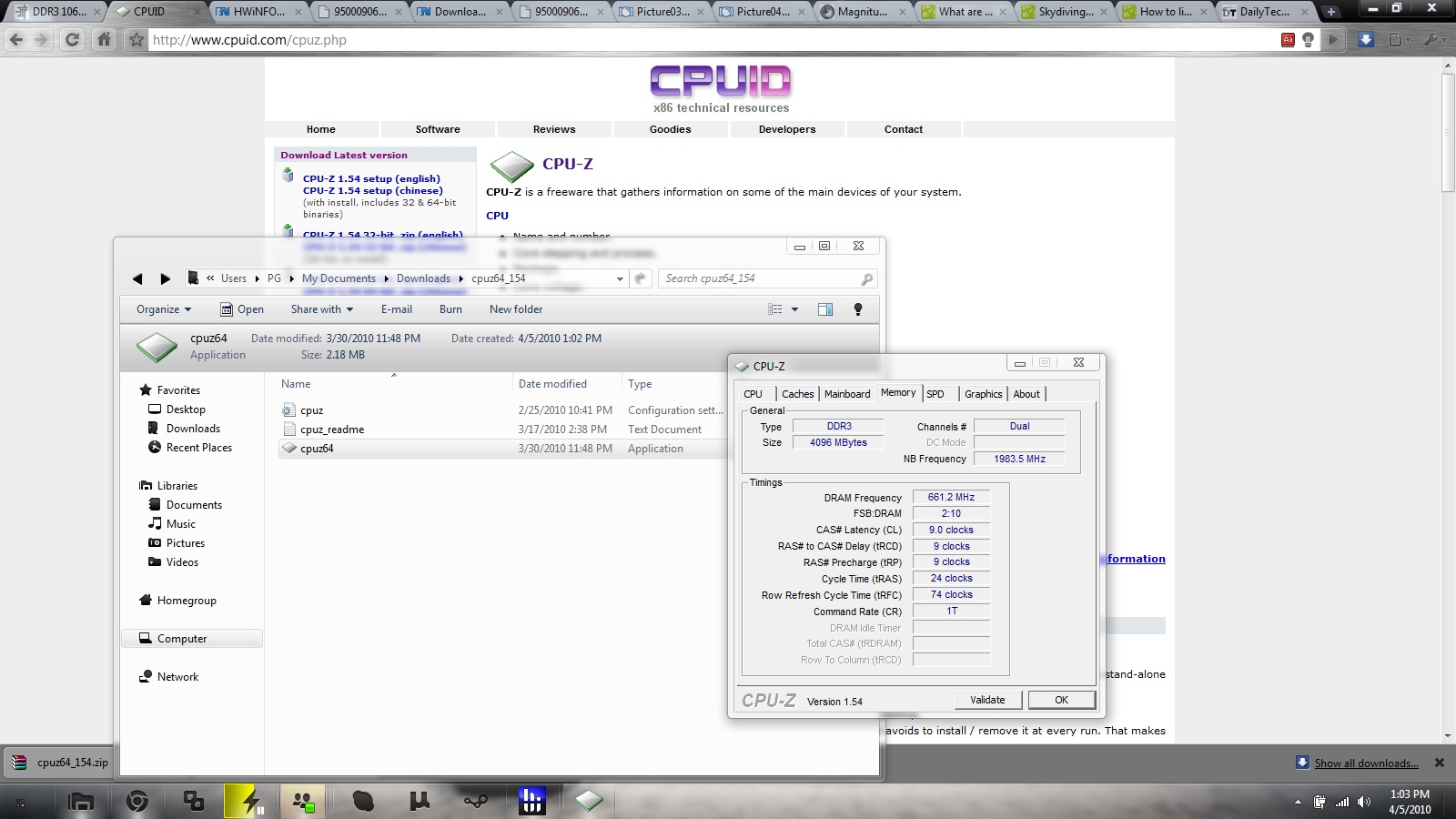The width and height of the screenshot is (1456, 819).
Task: Click the red Aa dictionary extension icon
Action: pyautogui.click(x=1288, y=40)
